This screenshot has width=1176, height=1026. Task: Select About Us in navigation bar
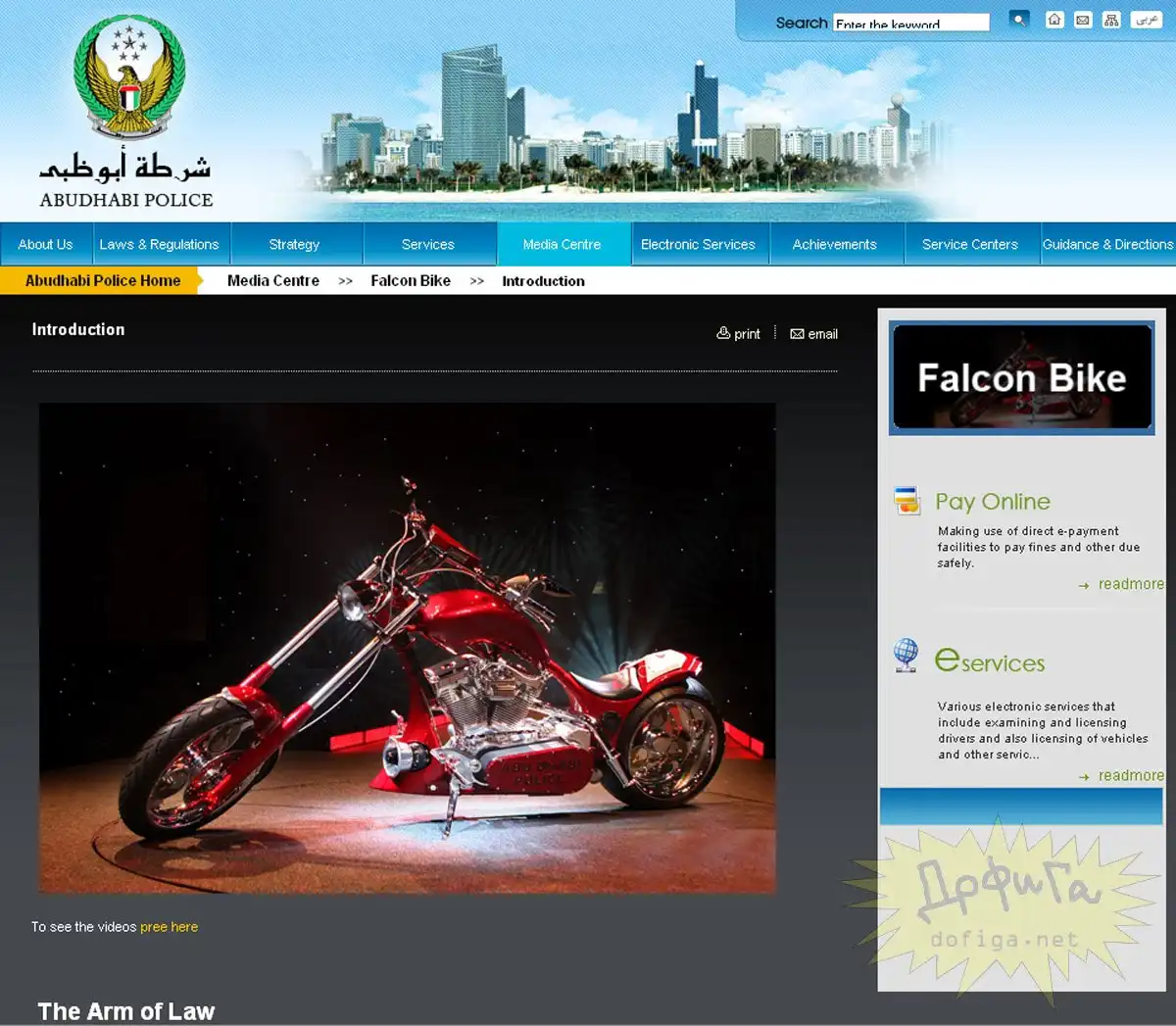point(45,244)
